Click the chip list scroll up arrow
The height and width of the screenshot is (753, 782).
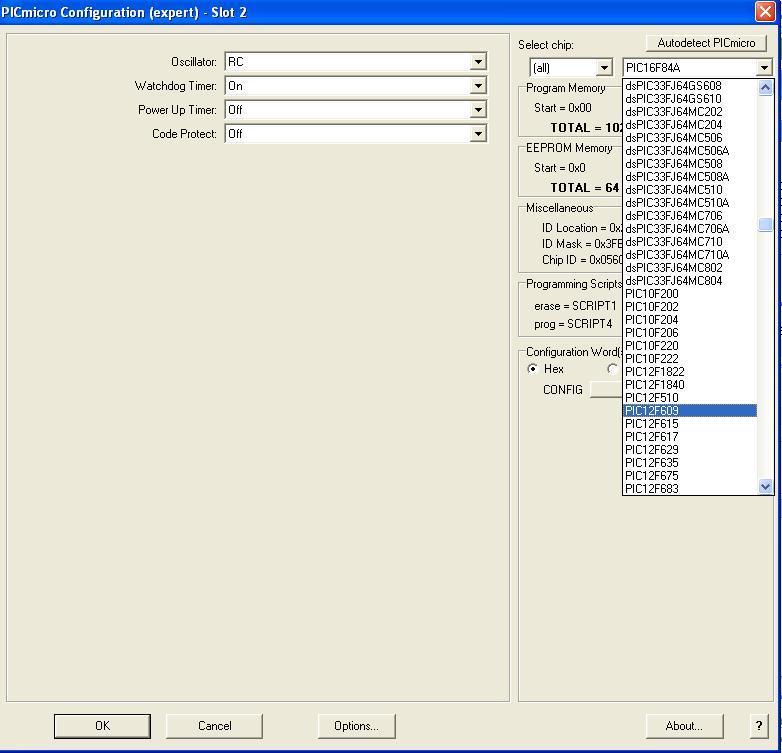point(766,88)
